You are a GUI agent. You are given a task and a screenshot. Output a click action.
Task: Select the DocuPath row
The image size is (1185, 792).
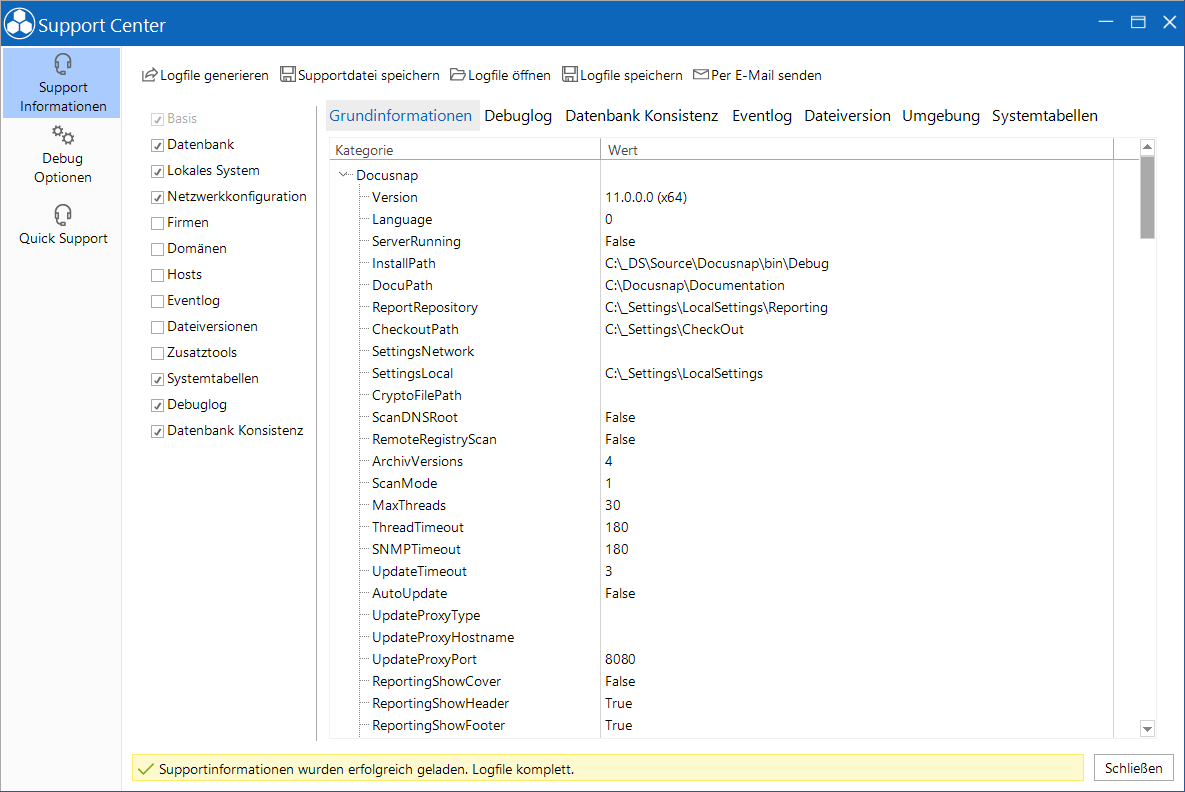pos(722,285)
